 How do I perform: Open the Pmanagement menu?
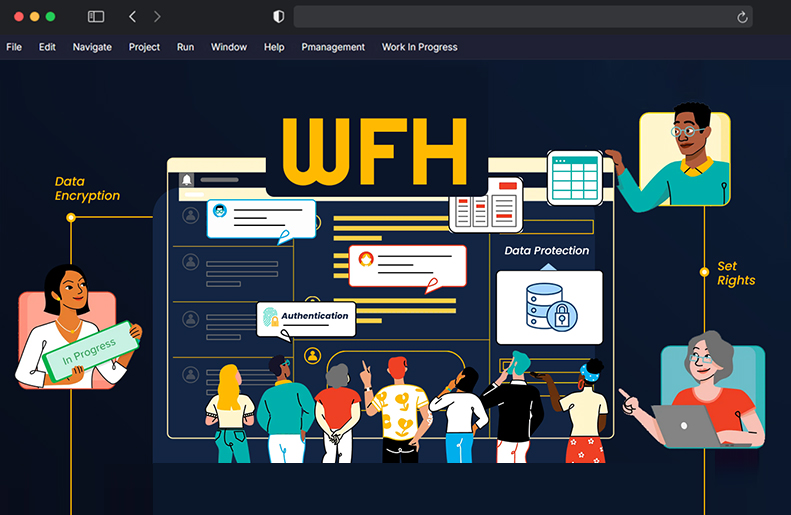333,47
